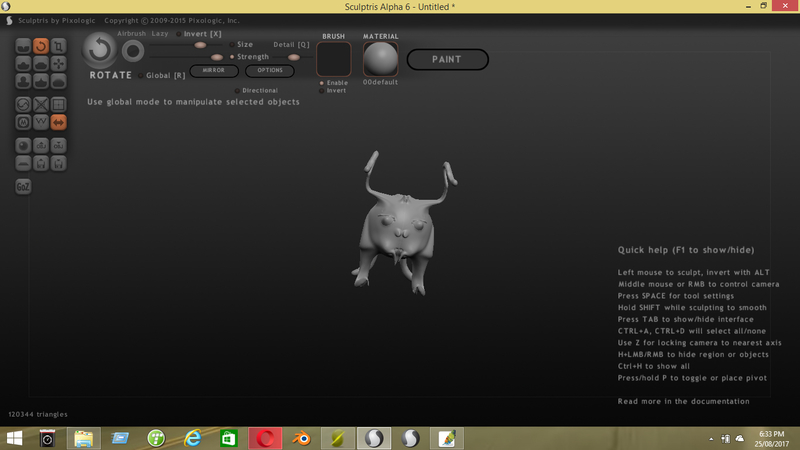
Task: Toggle the Size pressure dot
Action: (x=232, y=44)
